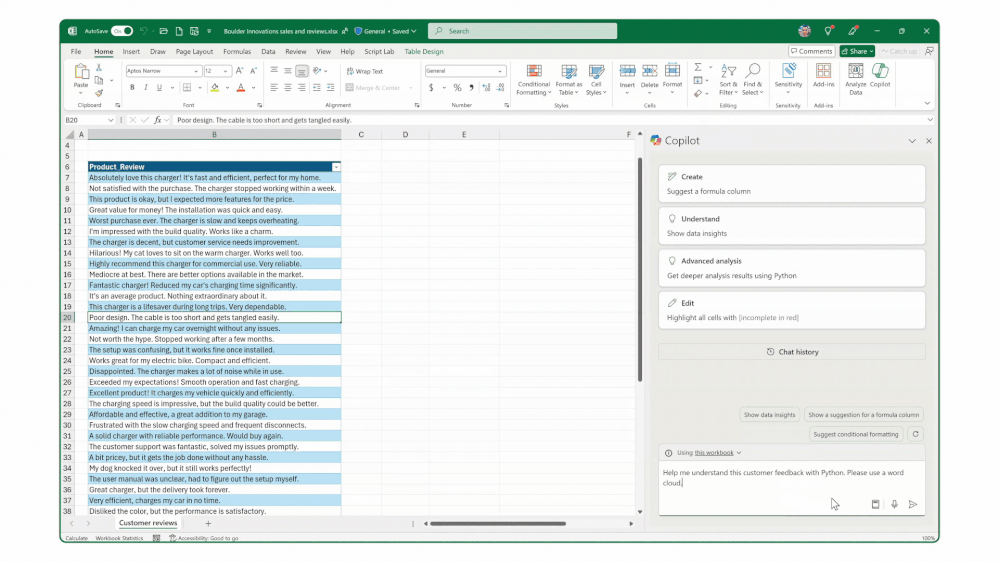Open the Aptos Narrow font name dropdown

tap(197, 72)
